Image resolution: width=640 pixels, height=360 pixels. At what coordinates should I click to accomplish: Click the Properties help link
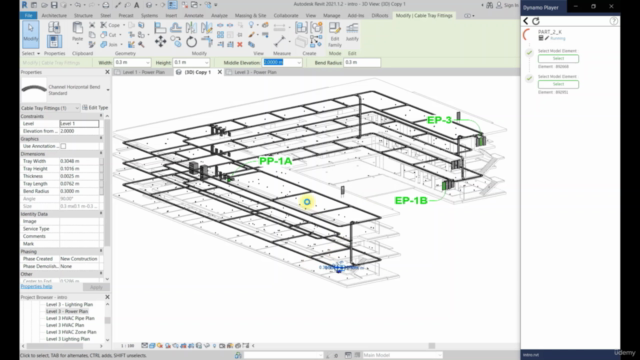click(36, 287)
